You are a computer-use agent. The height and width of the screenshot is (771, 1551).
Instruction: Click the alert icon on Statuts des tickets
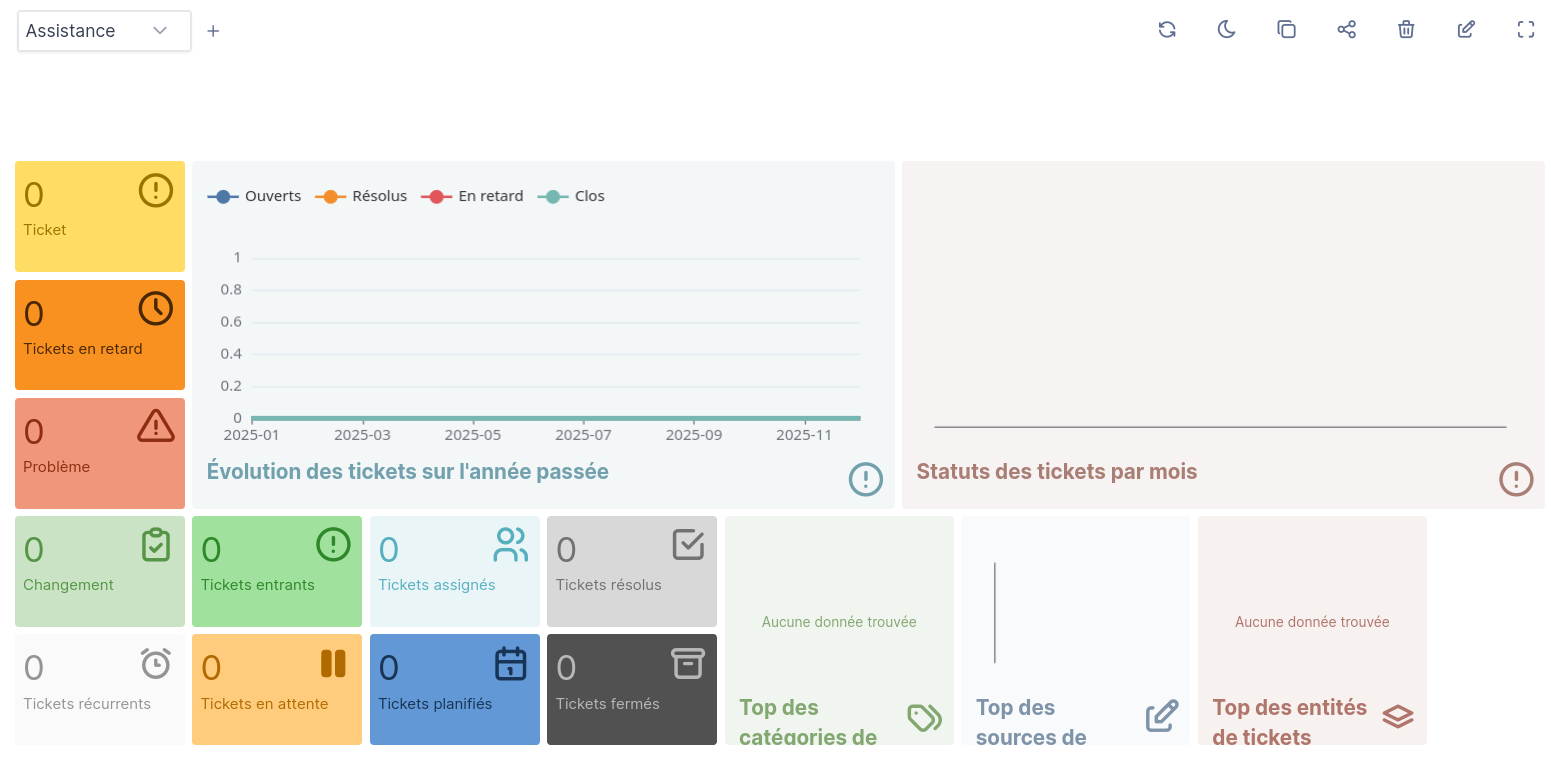pos(1516,479)
